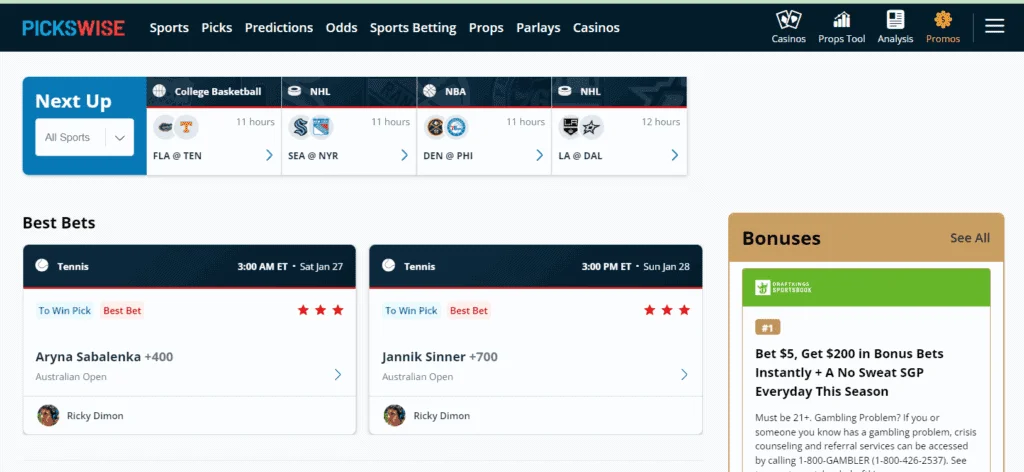This screenshot has width=1024, height=472.
Task: Click the DraftKings bonus offer headline
Action: click(x=849, y=372)
